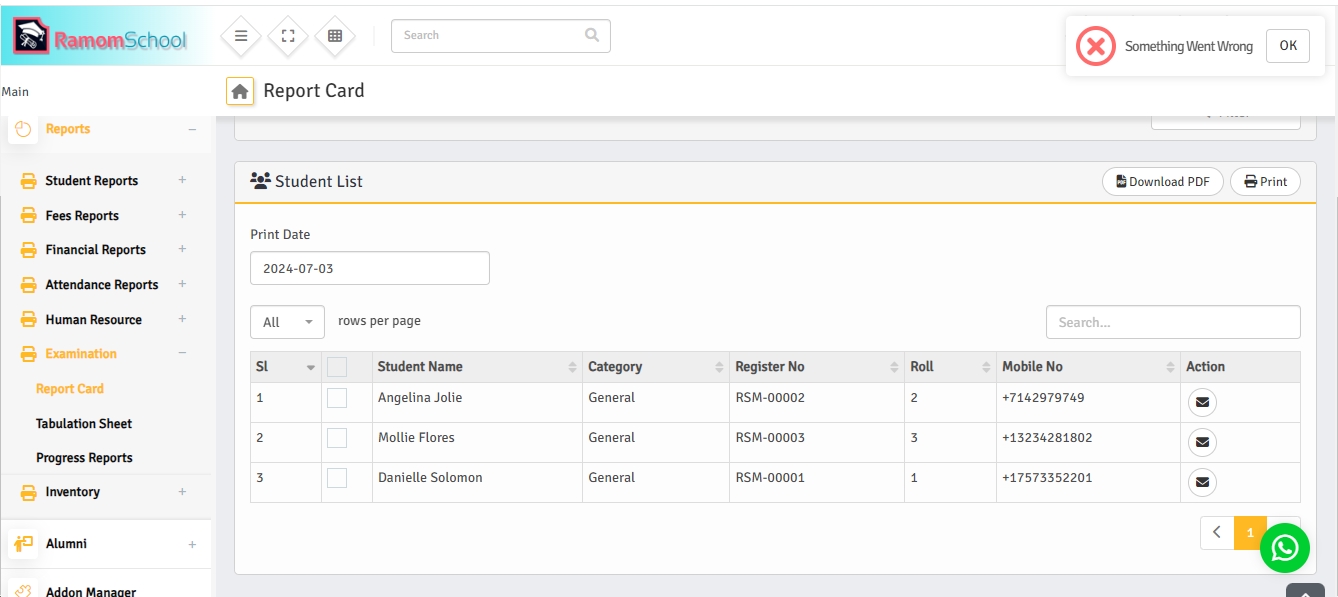Click the Addon Manager sidebar icon
The image size is (1338, 597).
23,591
